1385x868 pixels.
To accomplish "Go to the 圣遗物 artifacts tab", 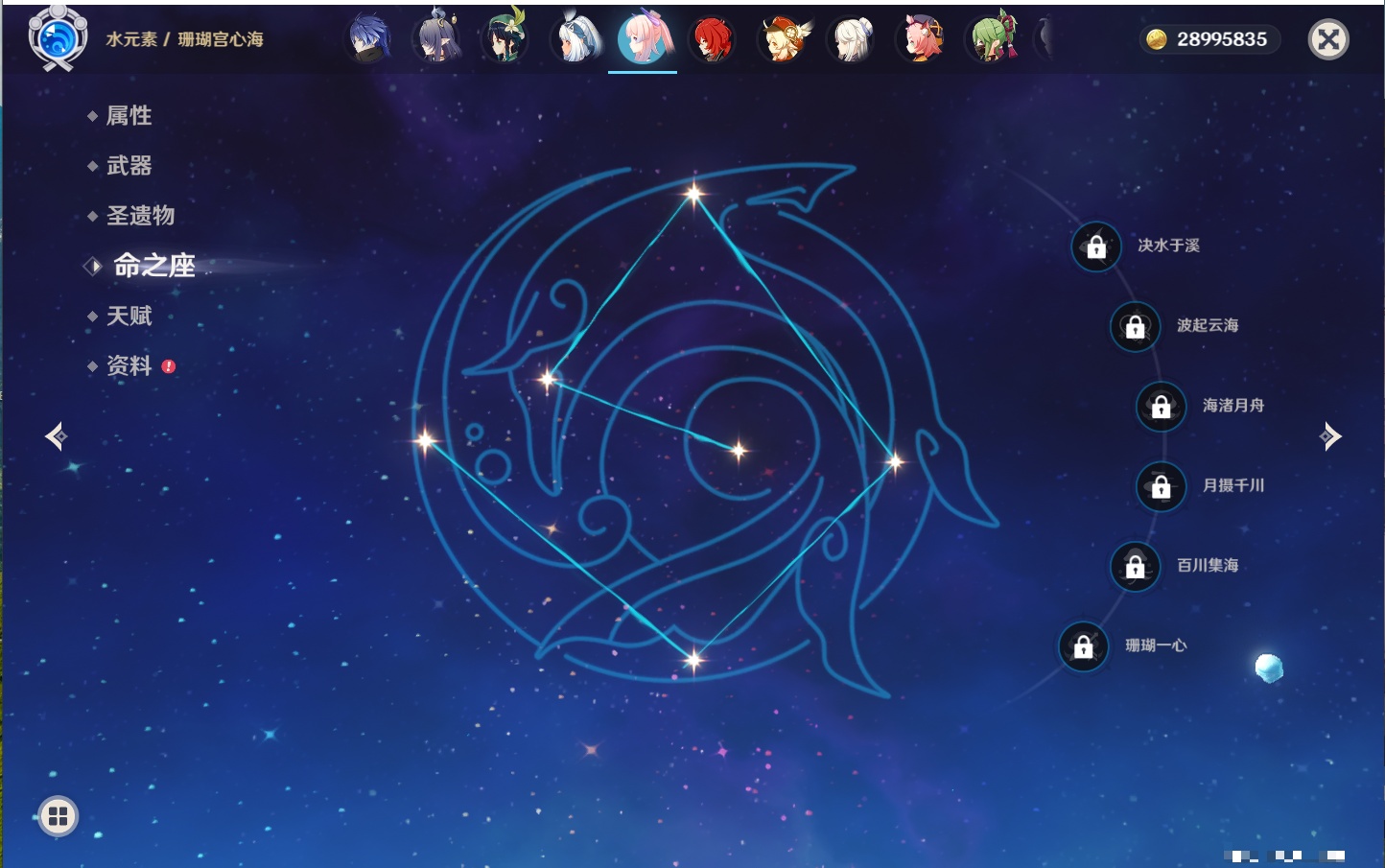I will [140, 216].
